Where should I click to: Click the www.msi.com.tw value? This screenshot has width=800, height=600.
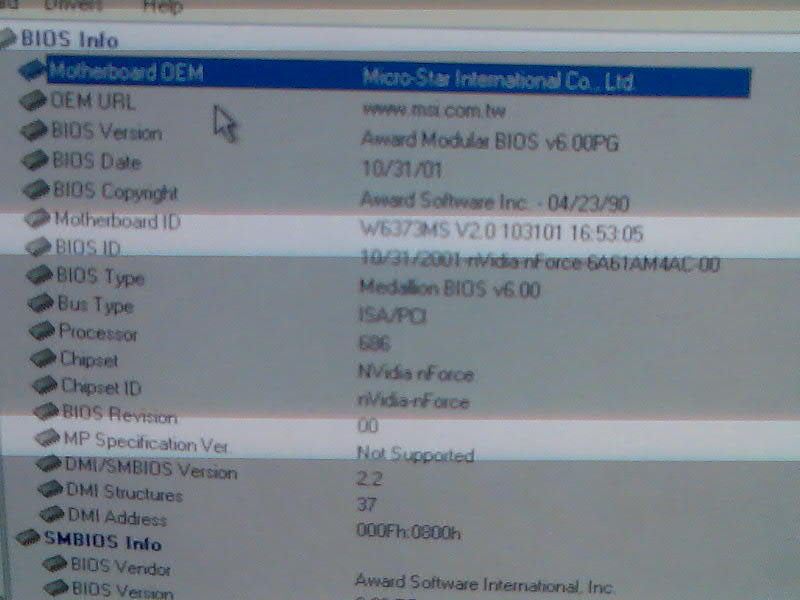tap(434, 110)
